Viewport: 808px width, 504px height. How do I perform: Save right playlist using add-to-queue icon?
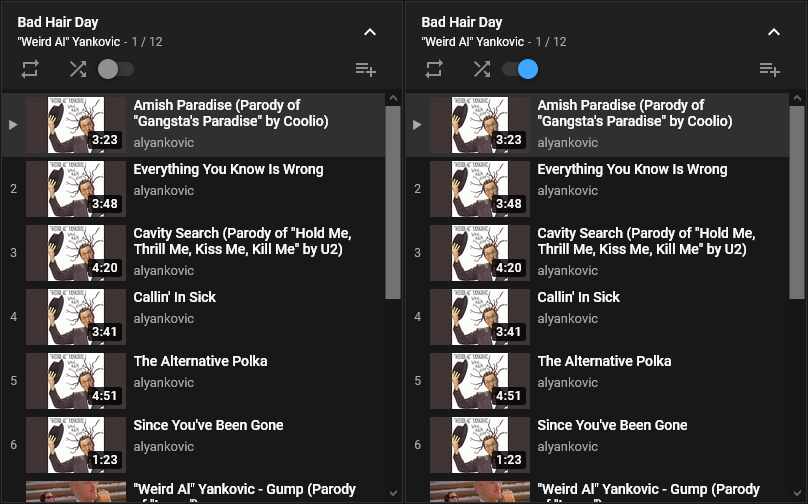pos(769,69)
